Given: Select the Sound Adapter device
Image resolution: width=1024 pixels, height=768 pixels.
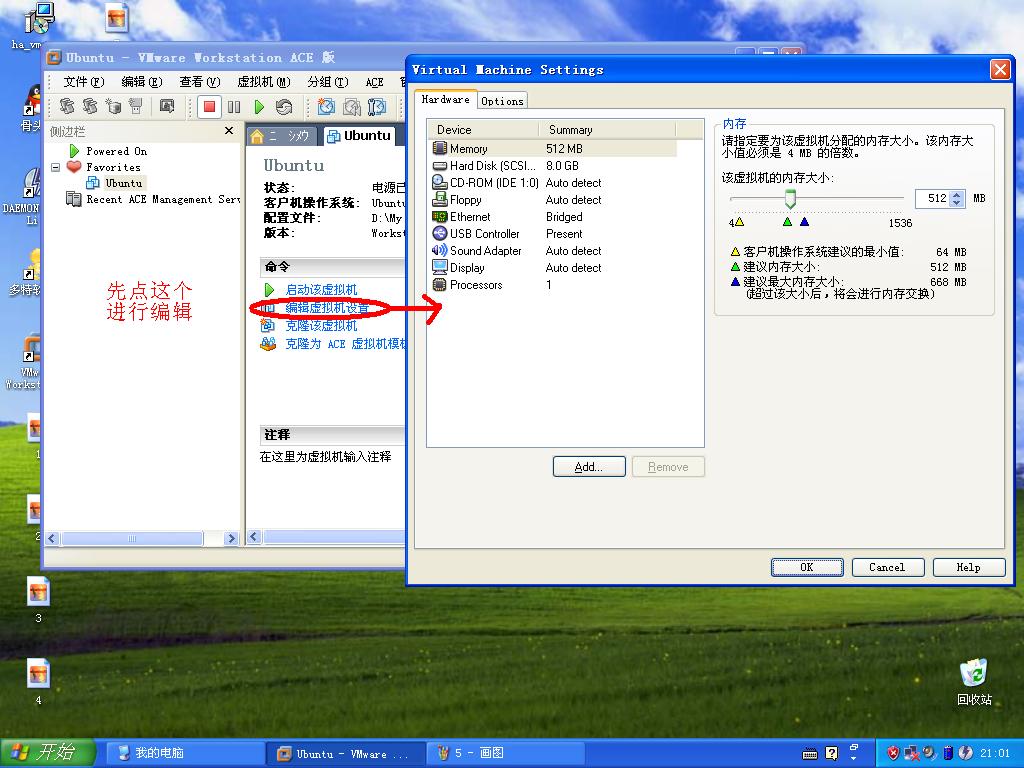Looking at the screenshot, I should point(552,251).
